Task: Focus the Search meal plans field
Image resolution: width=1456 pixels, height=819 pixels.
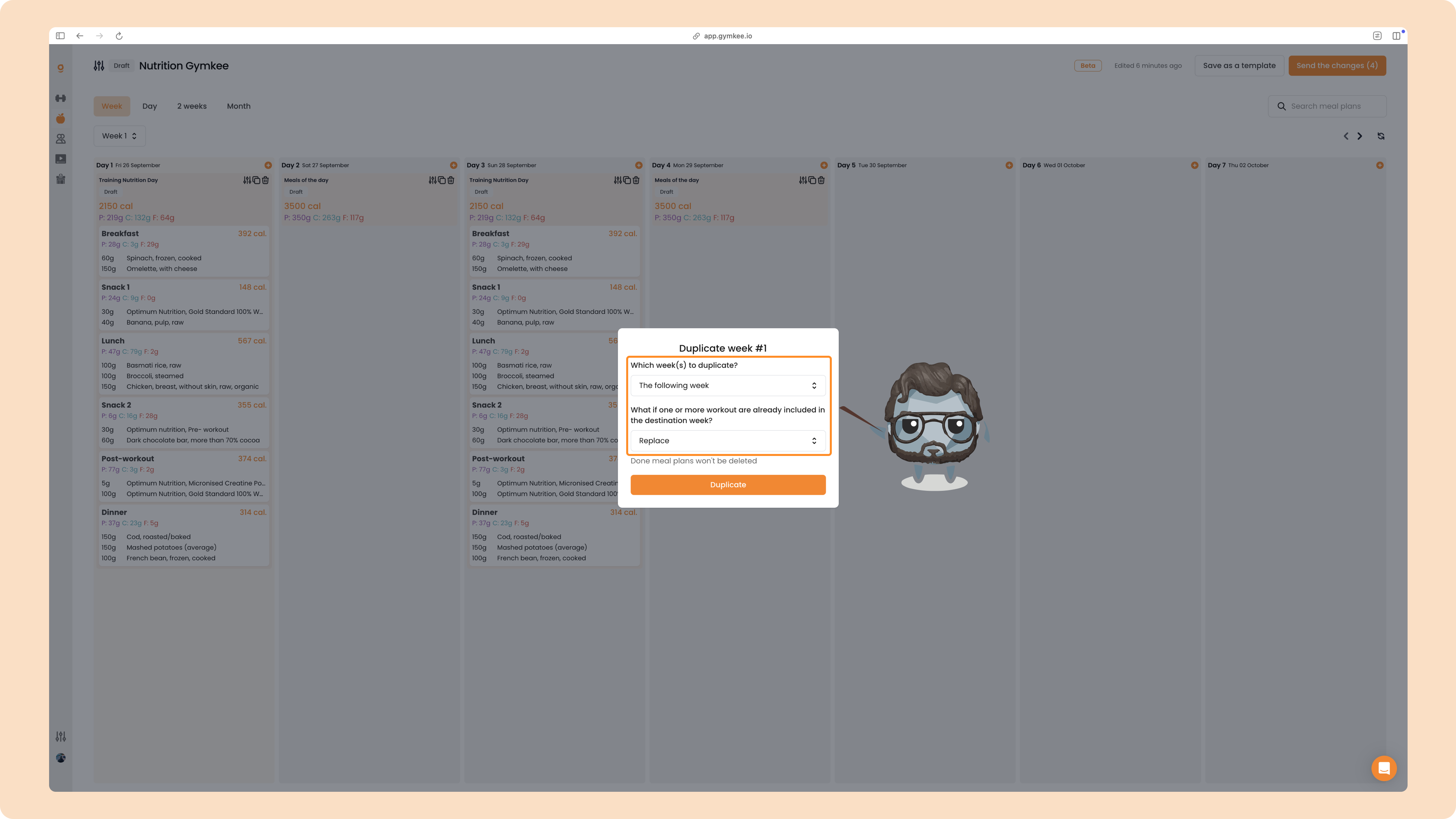Action: coord(1327,106)
